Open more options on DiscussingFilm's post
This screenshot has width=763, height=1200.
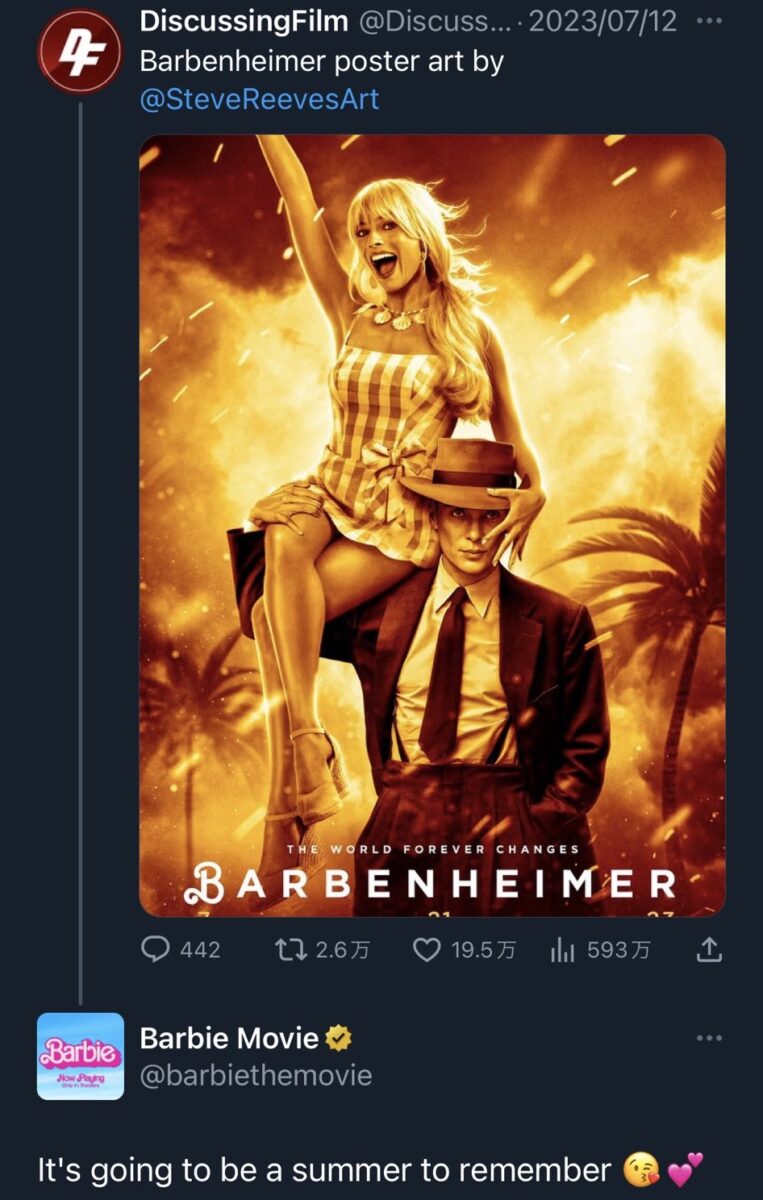coord(708,21)
